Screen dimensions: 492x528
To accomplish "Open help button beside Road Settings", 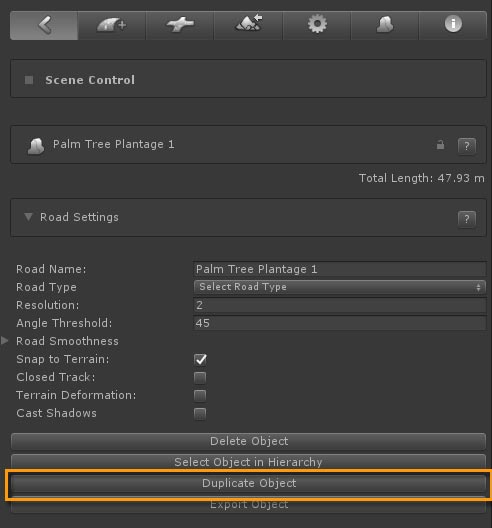I will [x=467, y=219].
